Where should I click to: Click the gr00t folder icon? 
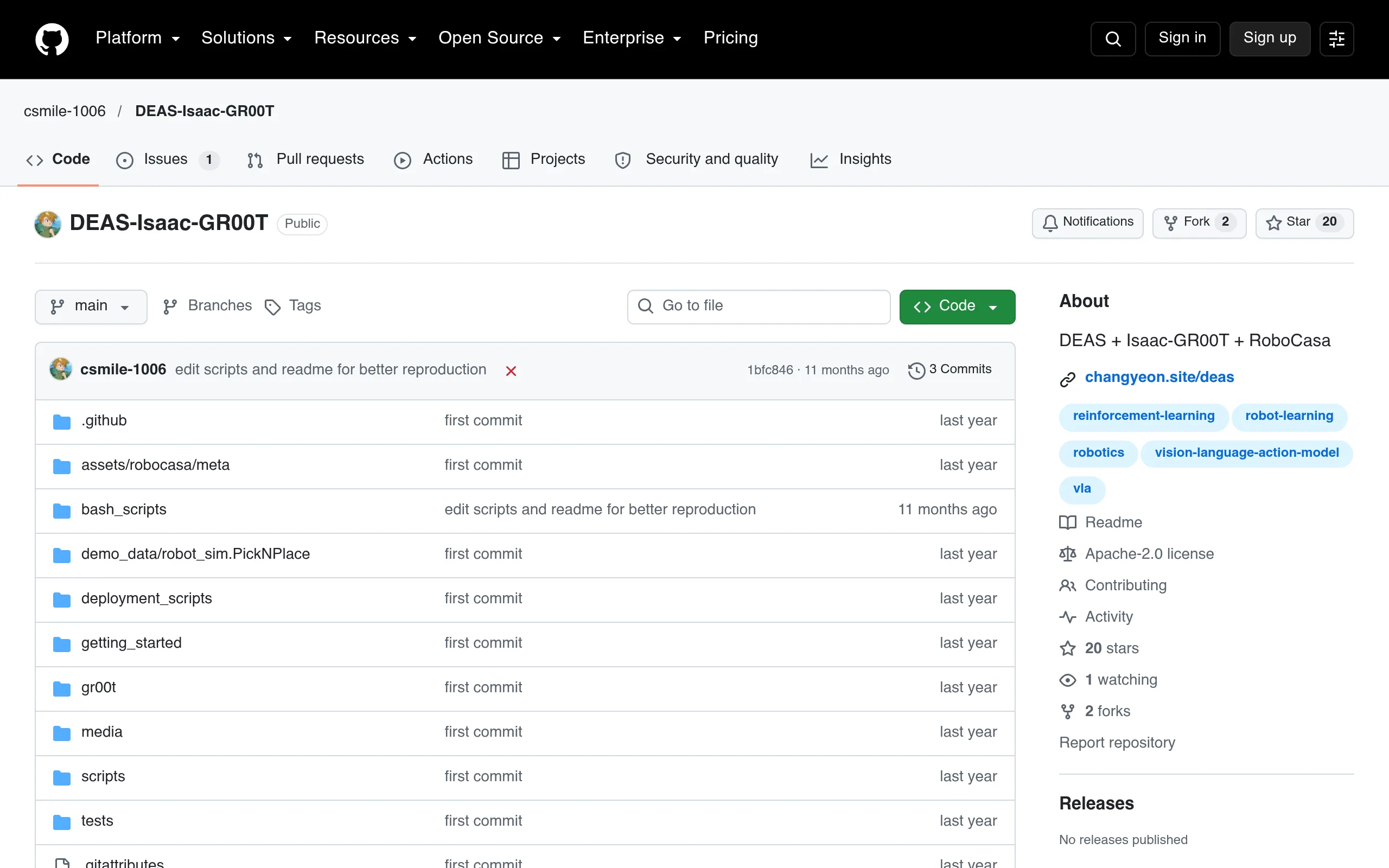click(x=61, y=688)
